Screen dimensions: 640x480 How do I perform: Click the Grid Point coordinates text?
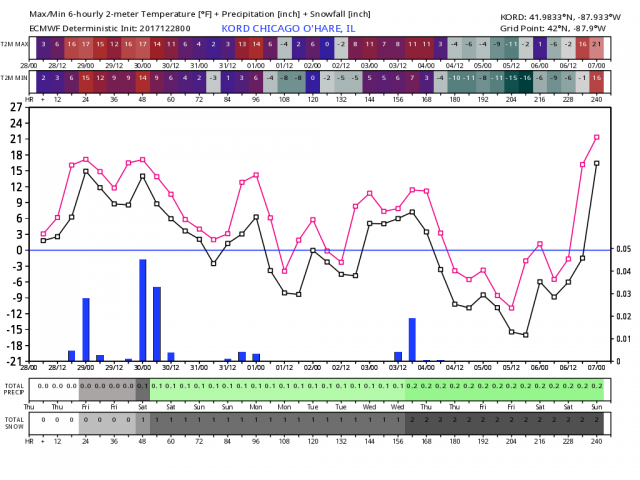point(567,29)
